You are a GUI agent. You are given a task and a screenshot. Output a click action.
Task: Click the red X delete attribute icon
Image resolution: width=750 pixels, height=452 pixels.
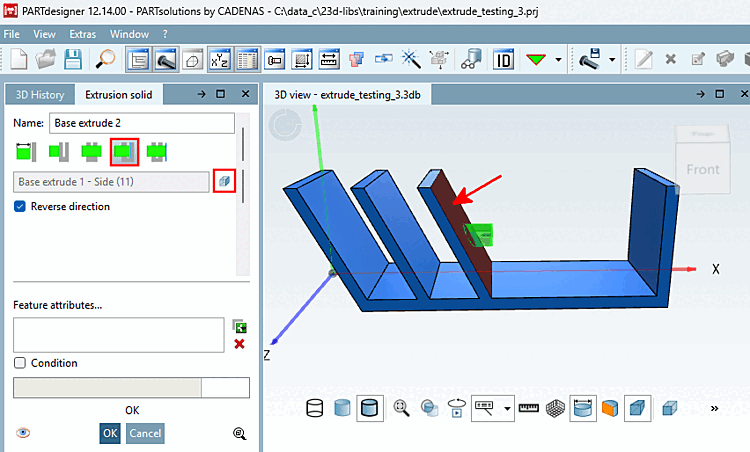coord(240,344)
